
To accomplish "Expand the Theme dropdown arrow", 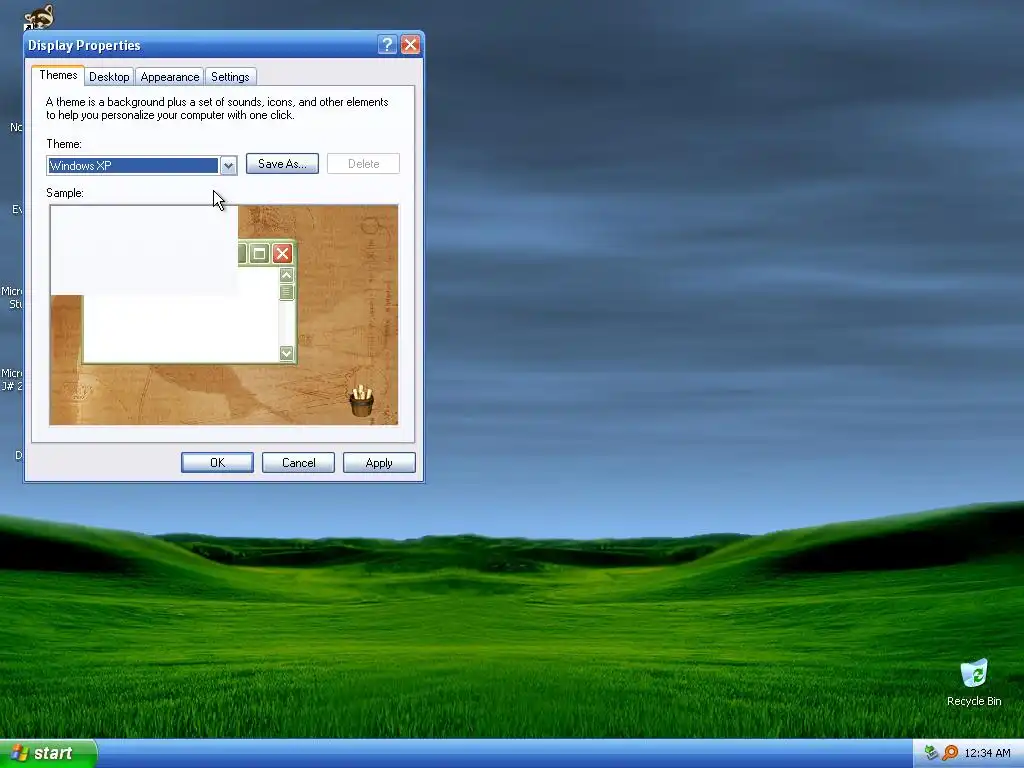I will [x=228, y=166].
